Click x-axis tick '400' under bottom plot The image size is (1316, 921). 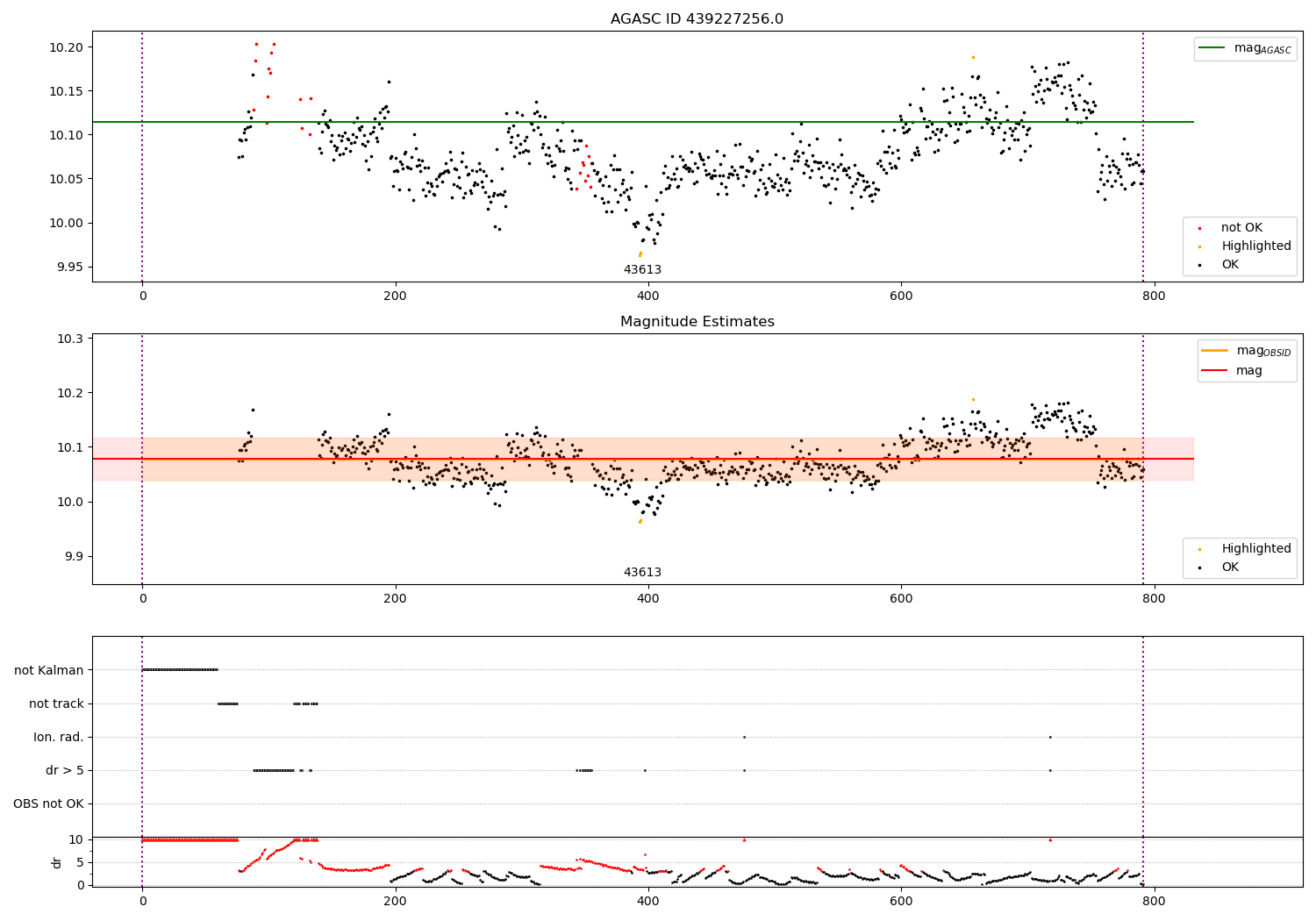(x=648, y=901)
